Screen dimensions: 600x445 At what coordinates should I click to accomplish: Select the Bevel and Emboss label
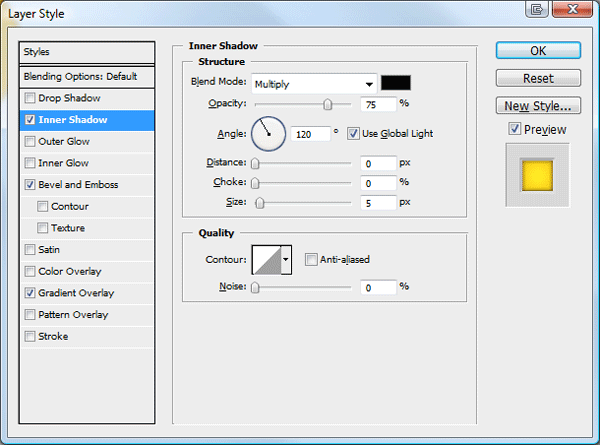78,185
